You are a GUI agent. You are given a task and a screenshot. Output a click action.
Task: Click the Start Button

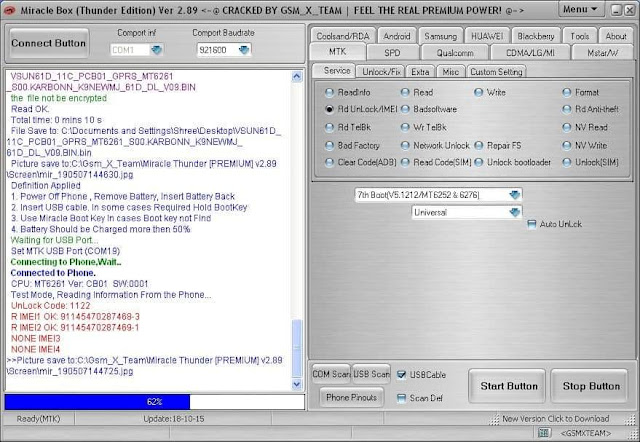pos(509,386)
